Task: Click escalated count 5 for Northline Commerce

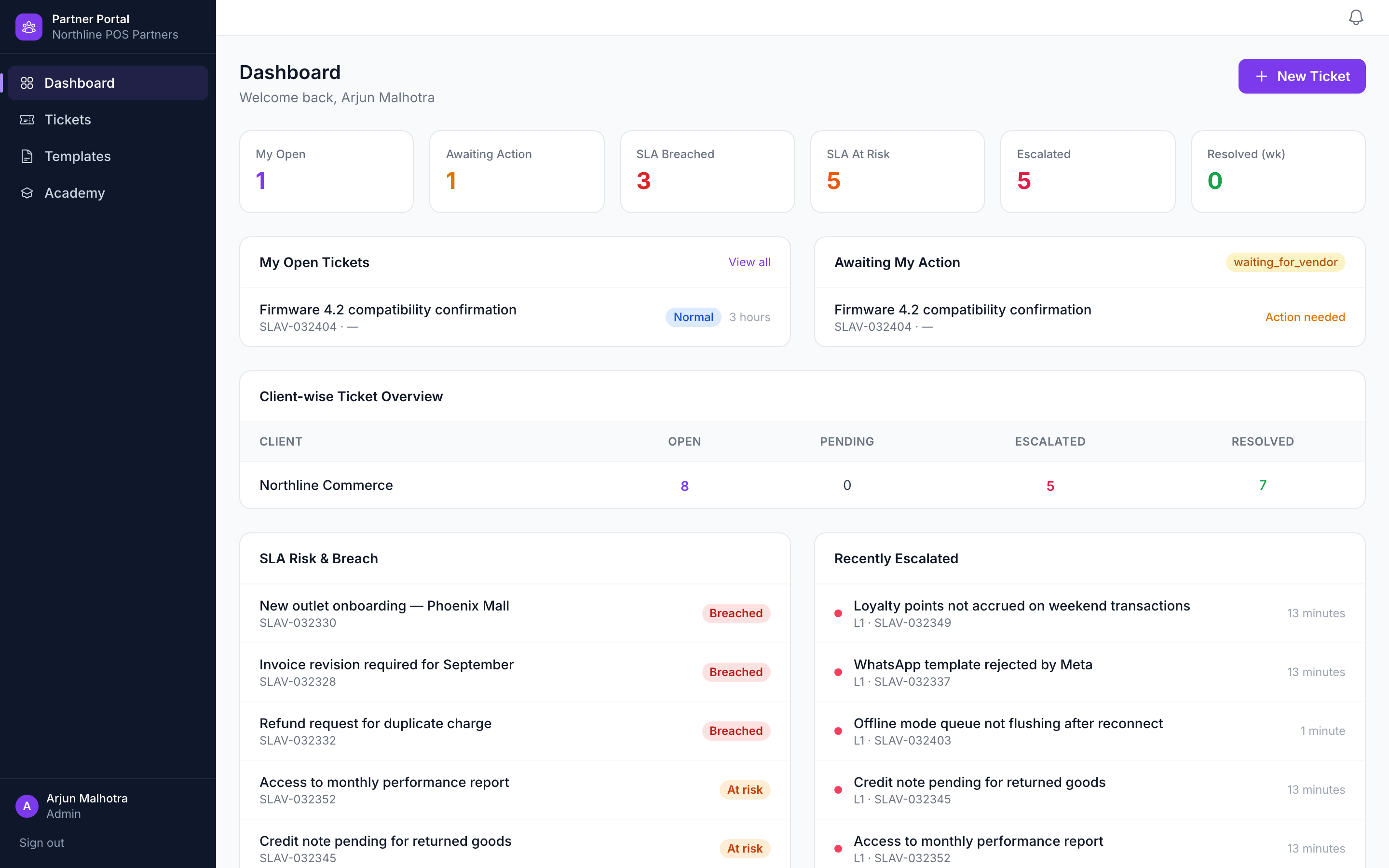Action: click(1050, 486)
